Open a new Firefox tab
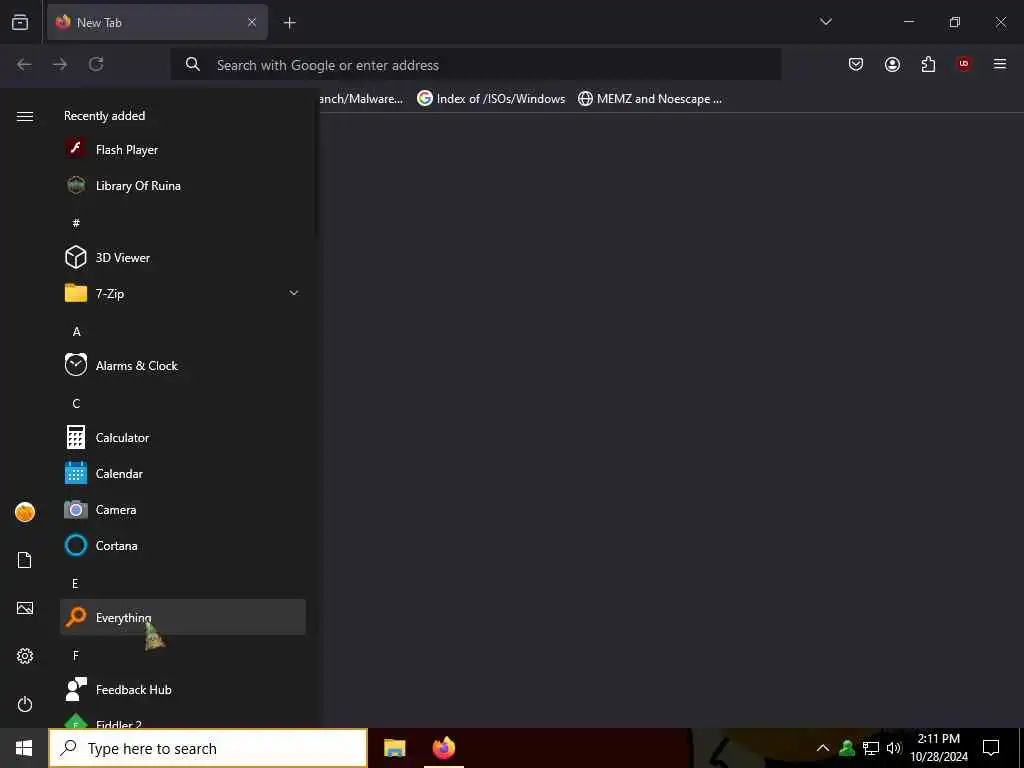The height and width of the screenshot is (768, 1024). (x=289, y=23)
